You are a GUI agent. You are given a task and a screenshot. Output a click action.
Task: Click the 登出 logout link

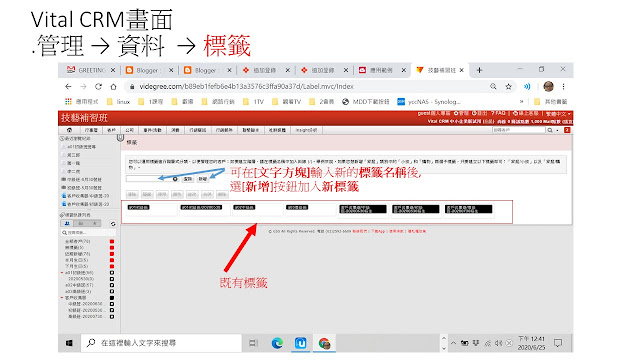click(480, 113)
